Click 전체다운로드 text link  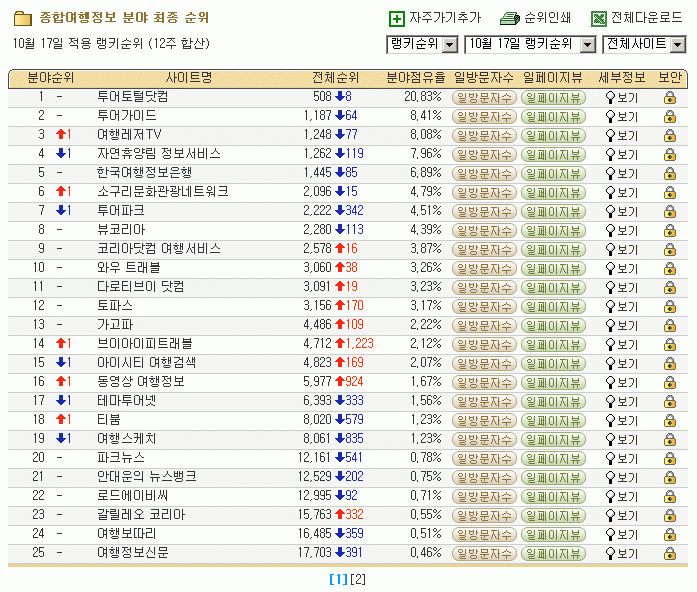click(x=647, y=18)
